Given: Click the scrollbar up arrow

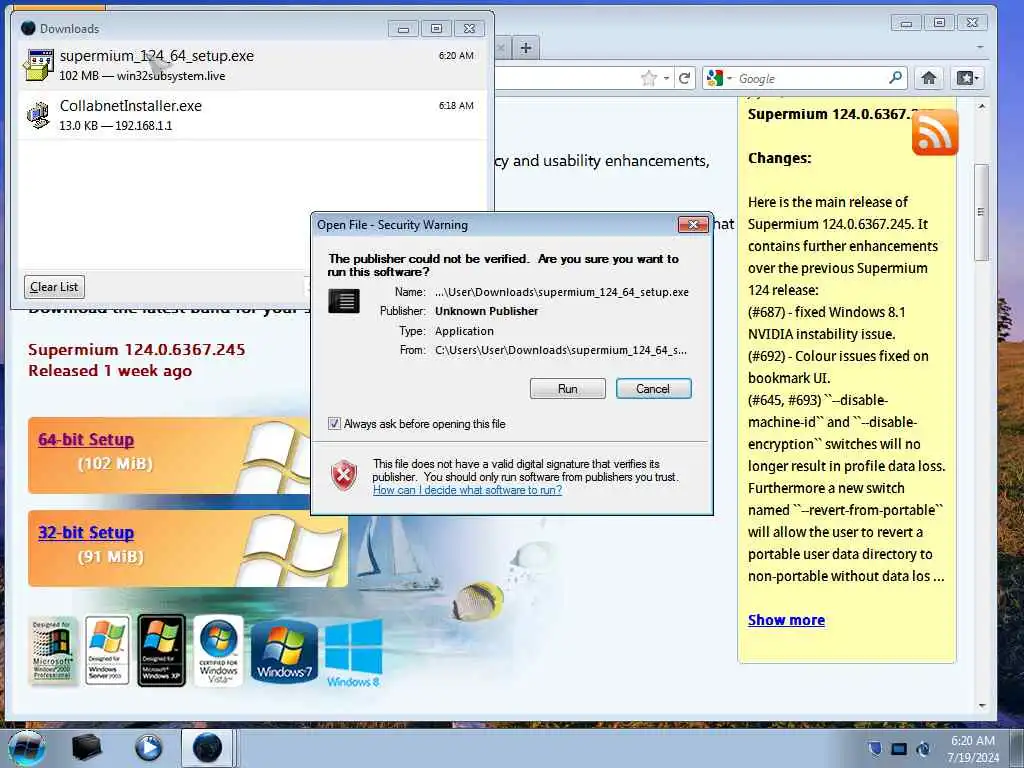Looking at the screenshot, I should 982,106.
